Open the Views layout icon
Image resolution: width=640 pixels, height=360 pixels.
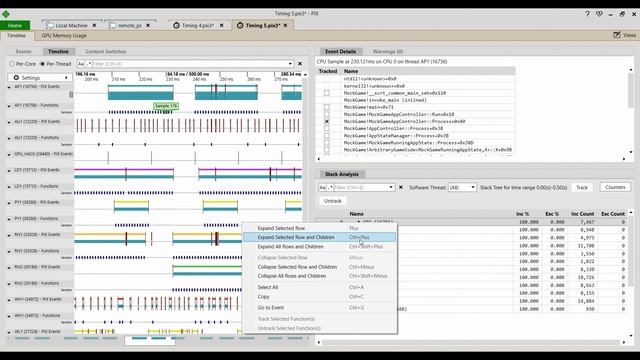point(617,35)
